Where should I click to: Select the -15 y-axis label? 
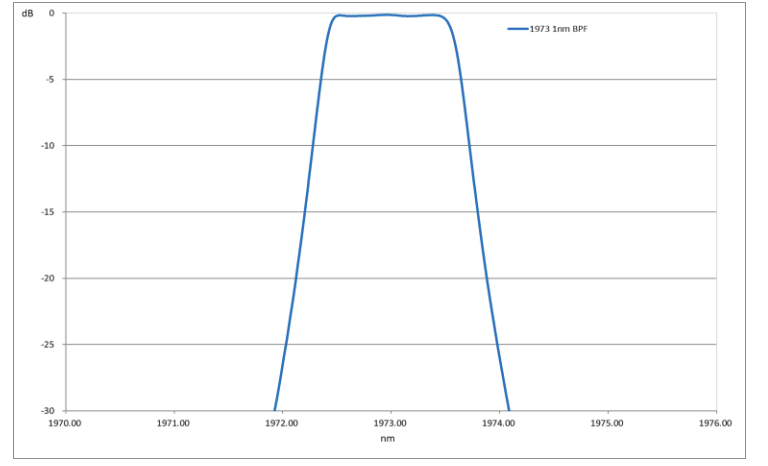48,212
